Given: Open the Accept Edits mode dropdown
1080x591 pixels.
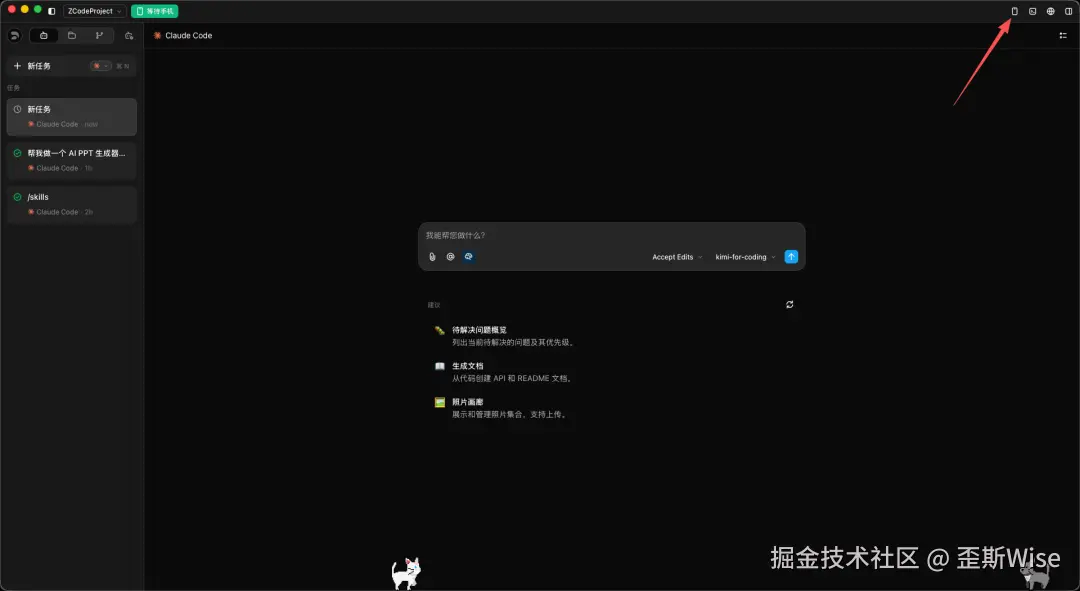Looking at the screenshot, I should pyautogui.click(x=677, y=257).
